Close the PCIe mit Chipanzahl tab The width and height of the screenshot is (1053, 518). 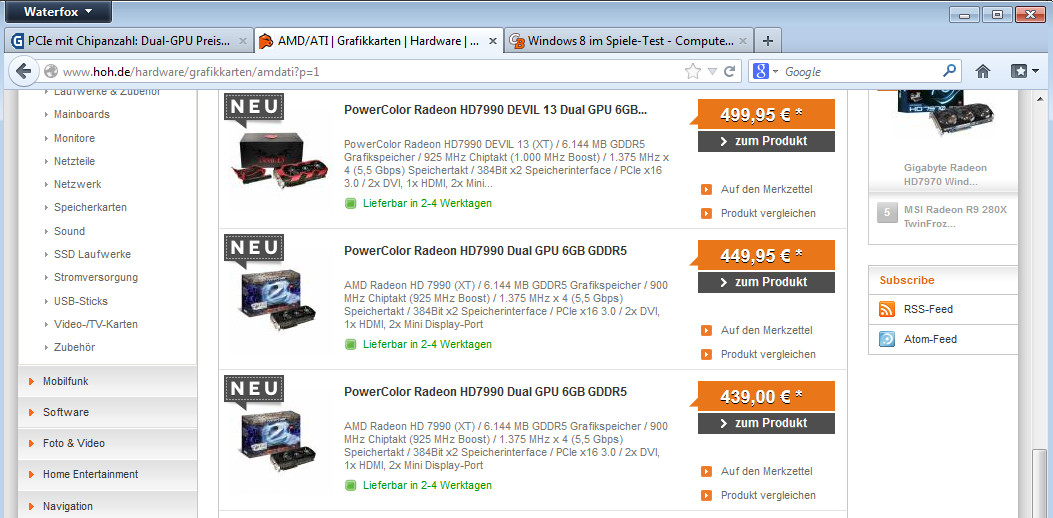pyautogui.click(x=242, y=41)
